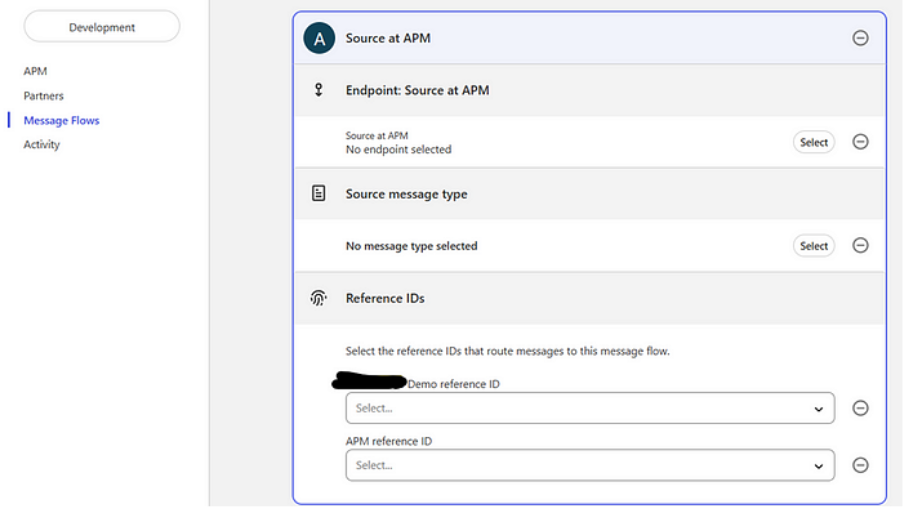Remove the message type row with minus icon
903x507 pixels.
pyautogui.click(x=860, y=246)
